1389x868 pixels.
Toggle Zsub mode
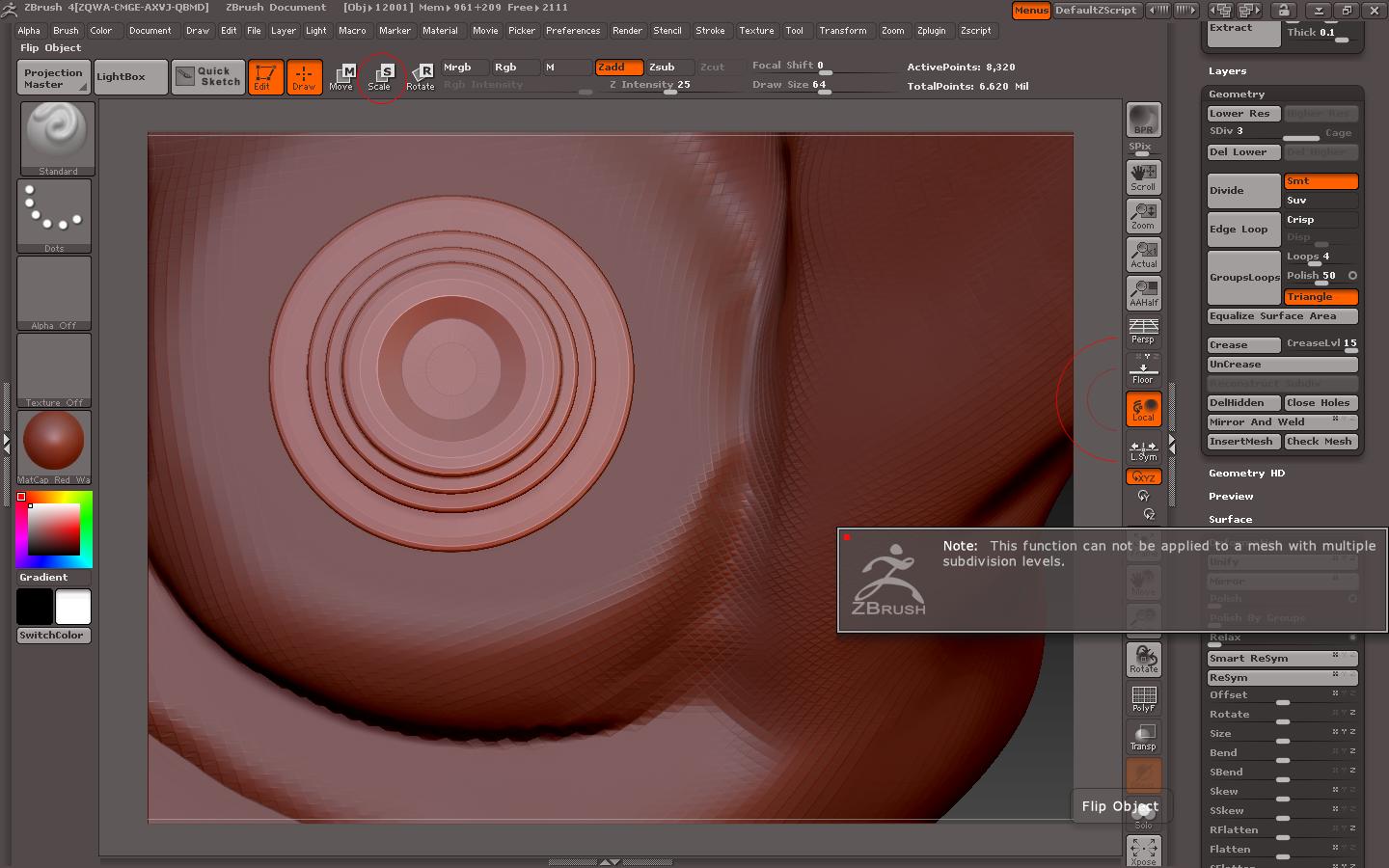coord(669,68)
